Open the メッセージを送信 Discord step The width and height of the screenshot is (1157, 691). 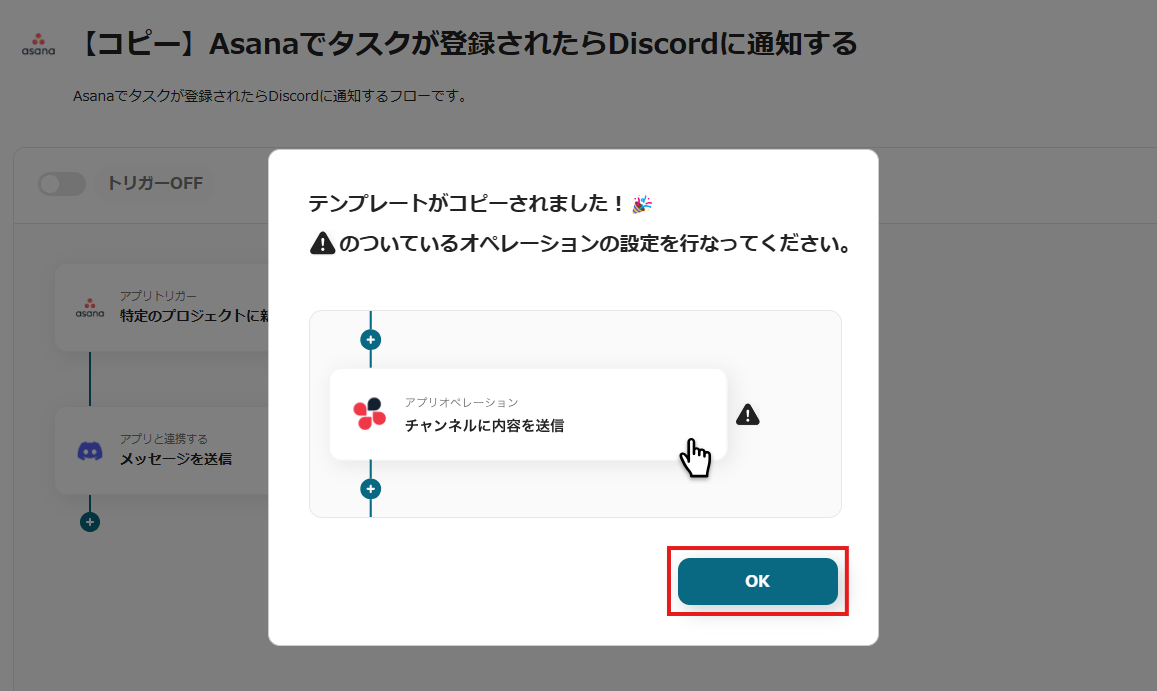162,450
